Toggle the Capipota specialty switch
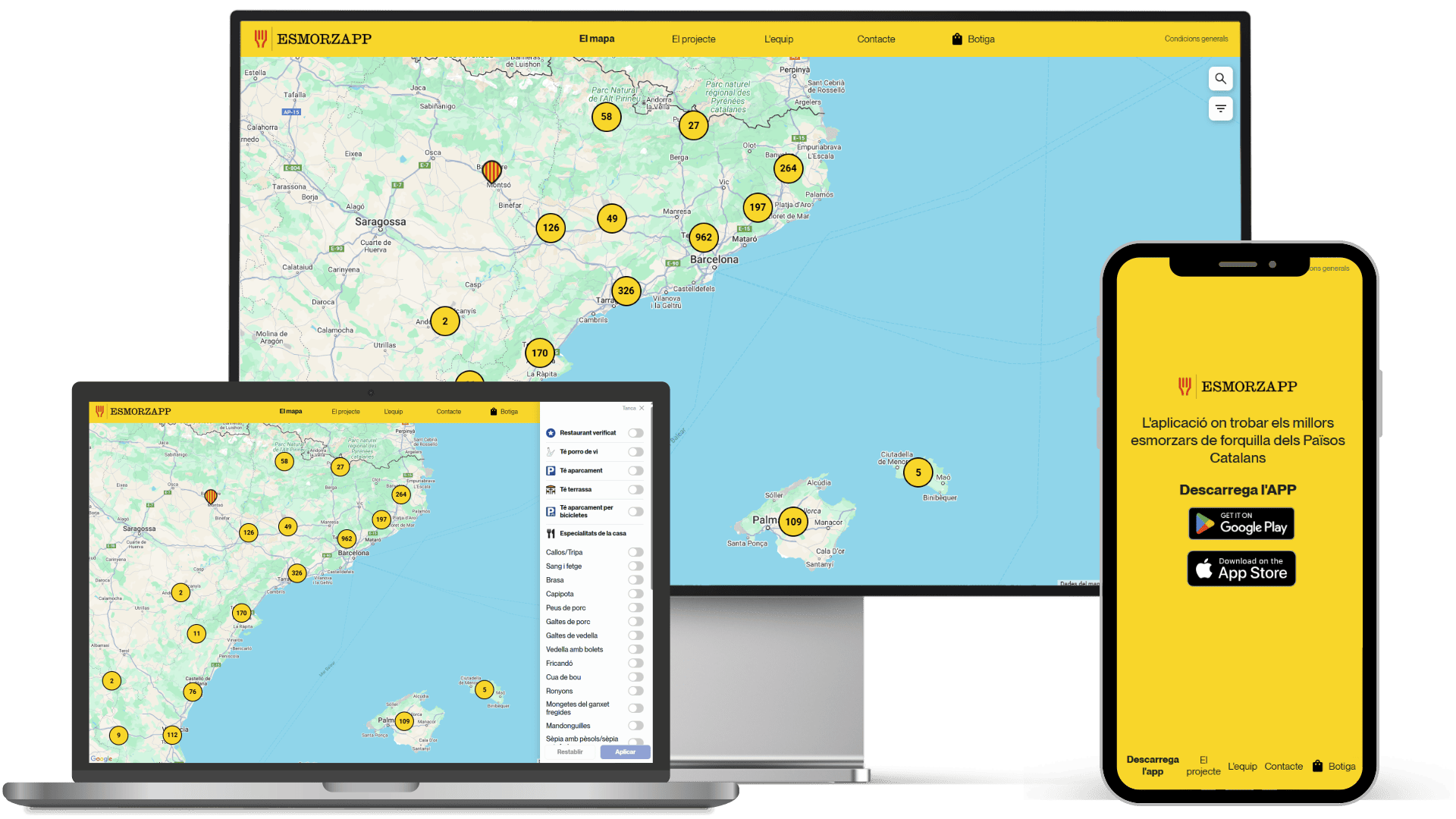Image resolution: width=1456 pixels, height=819 pixels. click(x=635, y=594)
